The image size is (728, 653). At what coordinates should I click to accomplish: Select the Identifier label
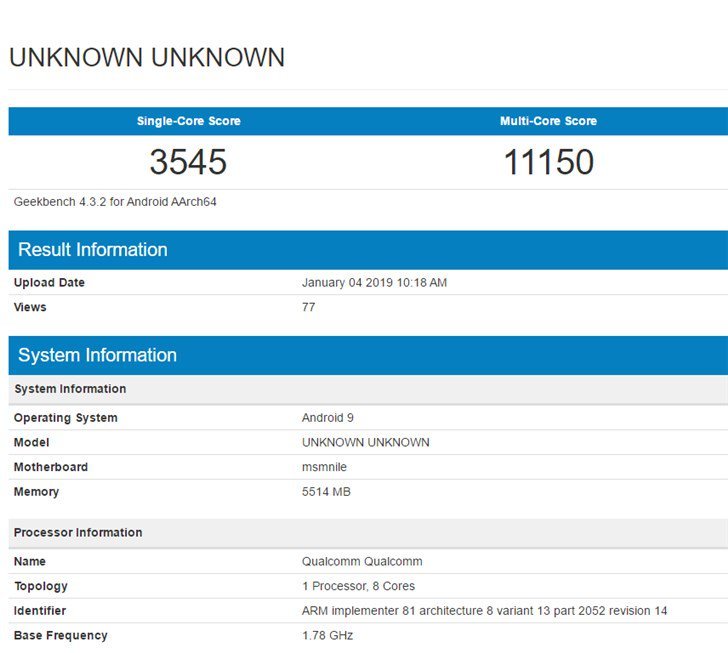[40, 611]
